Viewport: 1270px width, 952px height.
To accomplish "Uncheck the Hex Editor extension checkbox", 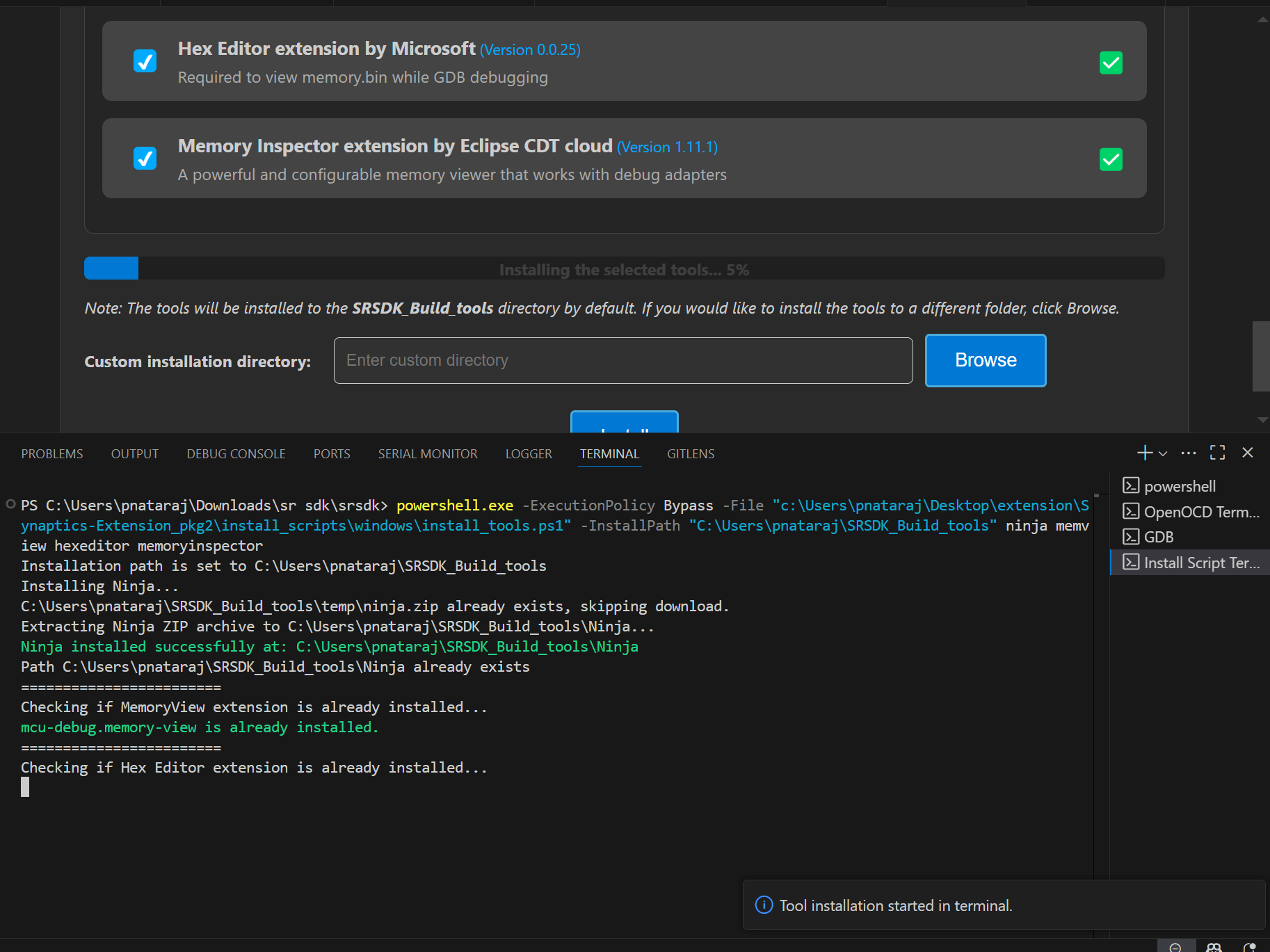I will coord(145,61).
